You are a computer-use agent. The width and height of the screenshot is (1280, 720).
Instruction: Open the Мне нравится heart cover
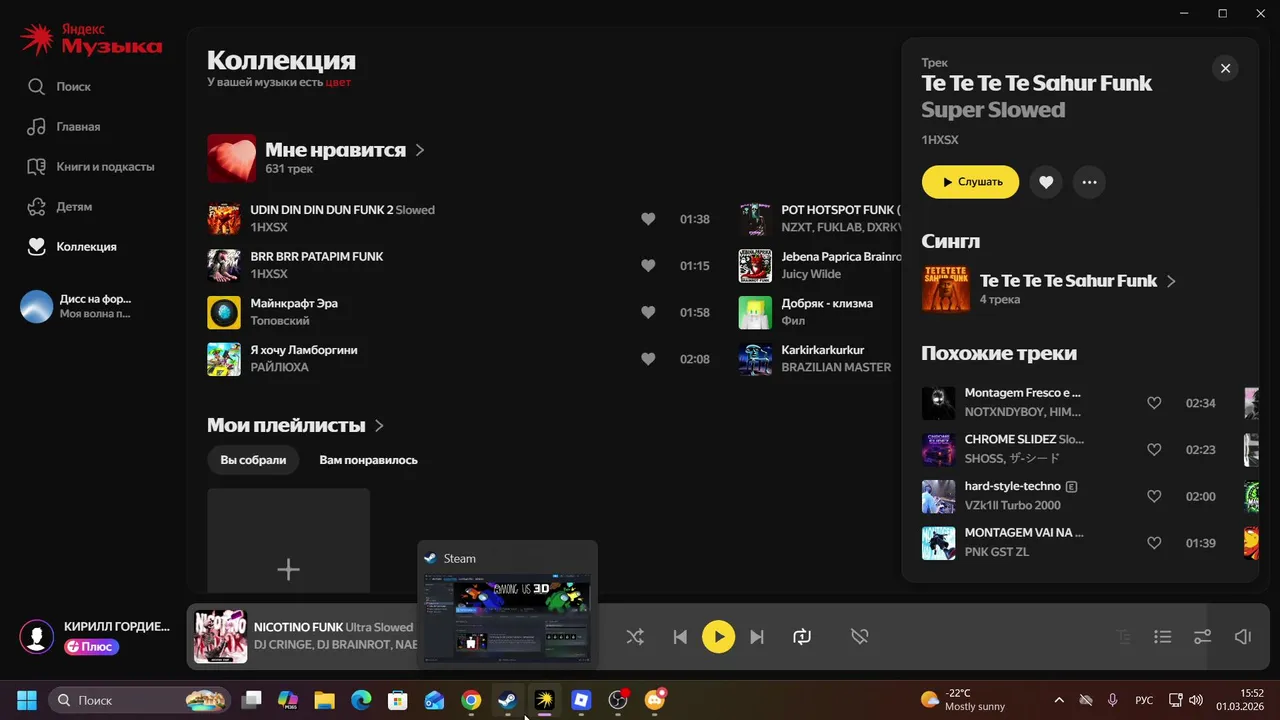click(x=231, y=158)
